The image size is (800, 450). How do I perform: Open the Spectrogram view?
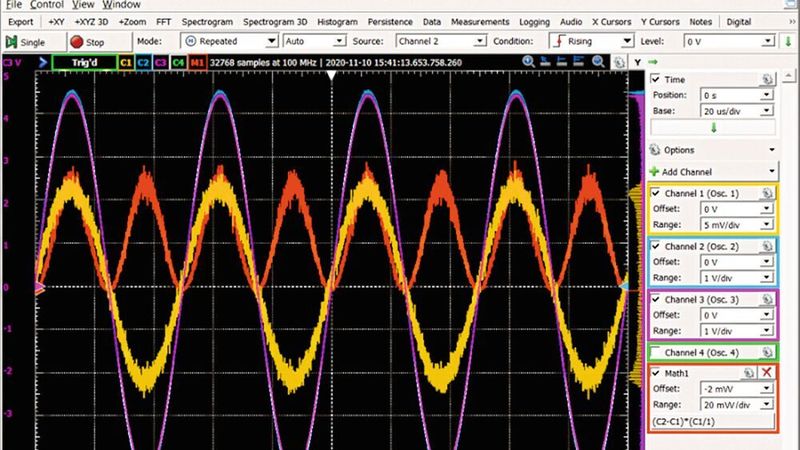(x=207, y=22)
